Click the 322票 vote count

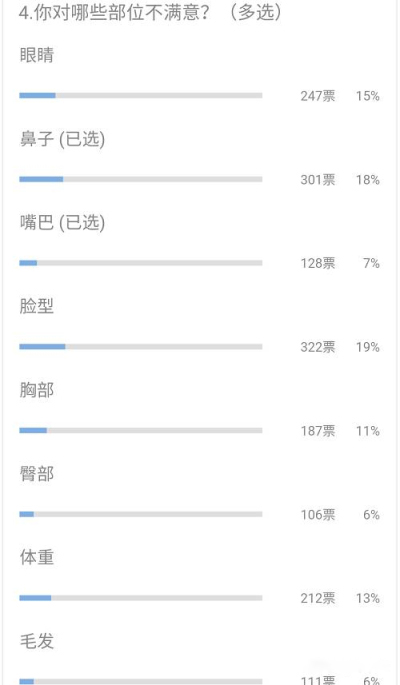click(x=318, y=347)
